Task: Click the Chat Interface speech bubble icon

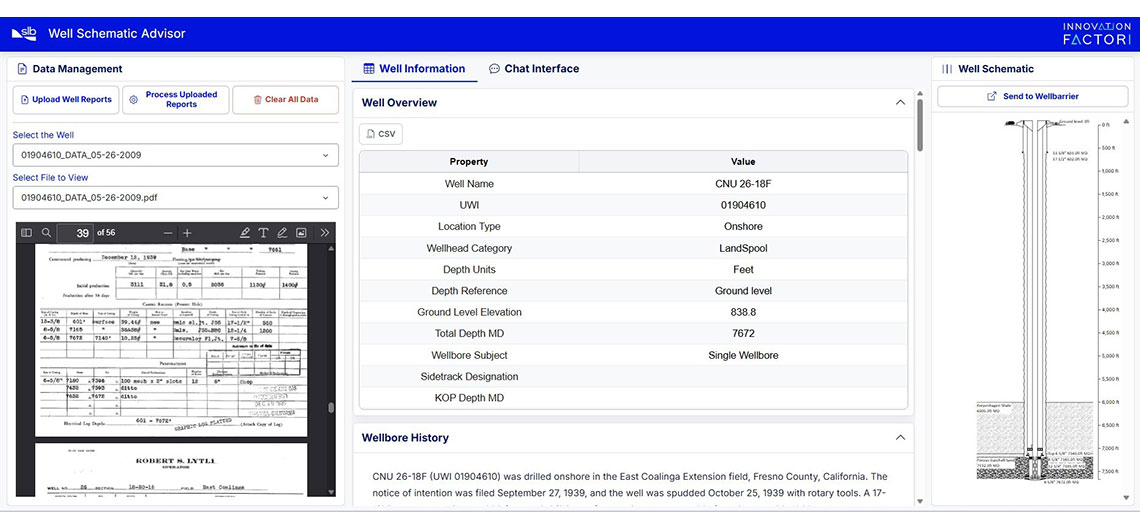Action: click(x=494, y=69)
